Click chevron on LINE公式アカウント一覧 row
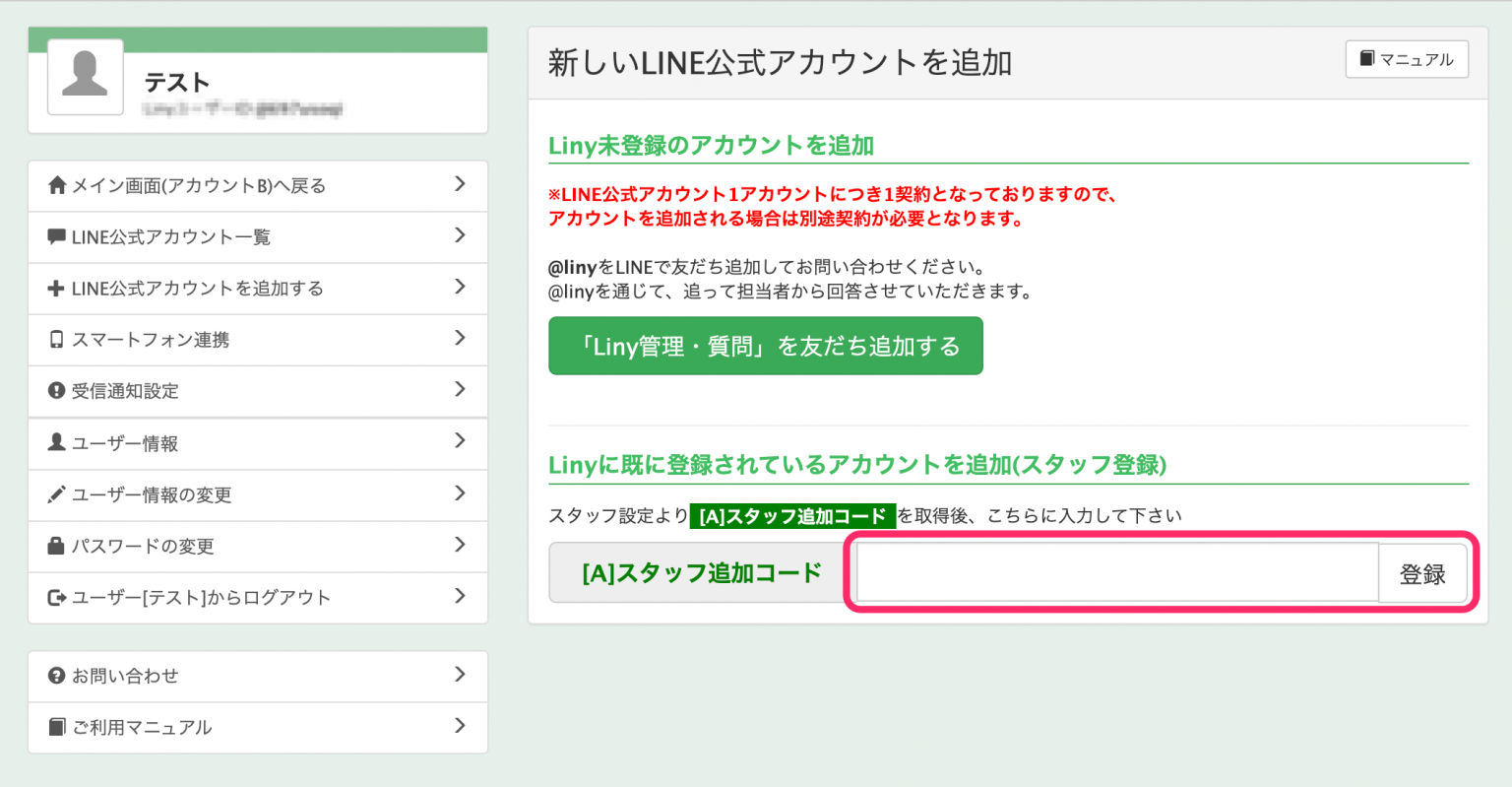 460,235
